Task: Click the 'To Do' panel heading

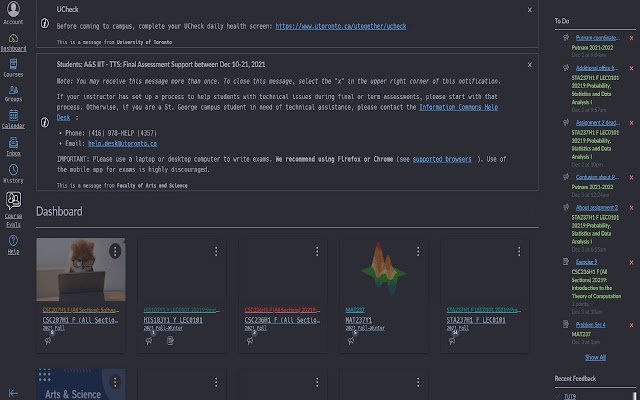Action: click(x=562, y=21)
